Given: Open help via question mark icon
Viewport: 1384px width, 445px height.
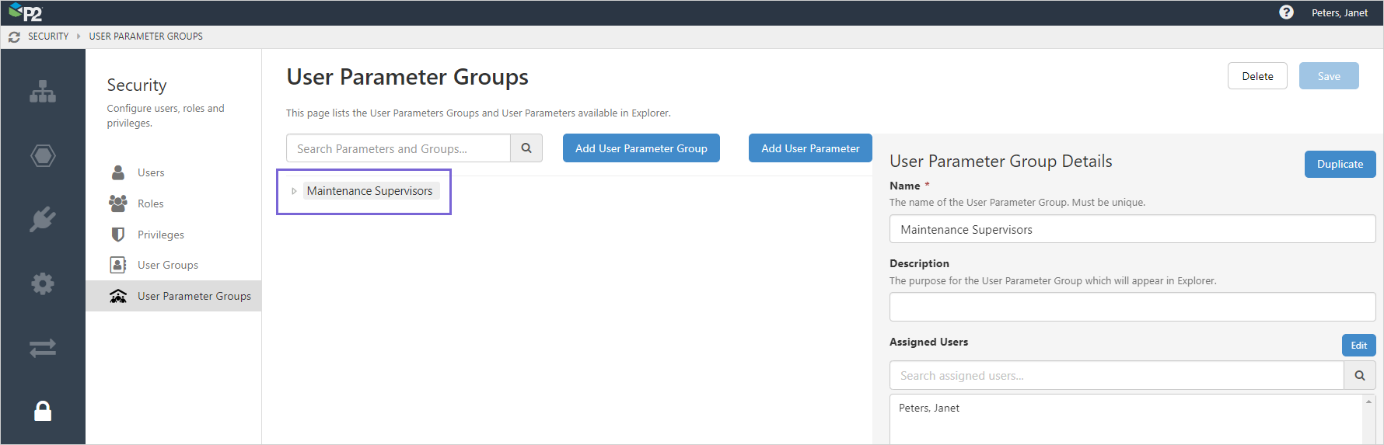Looking at the screenshot, I should pos(1286,13).
